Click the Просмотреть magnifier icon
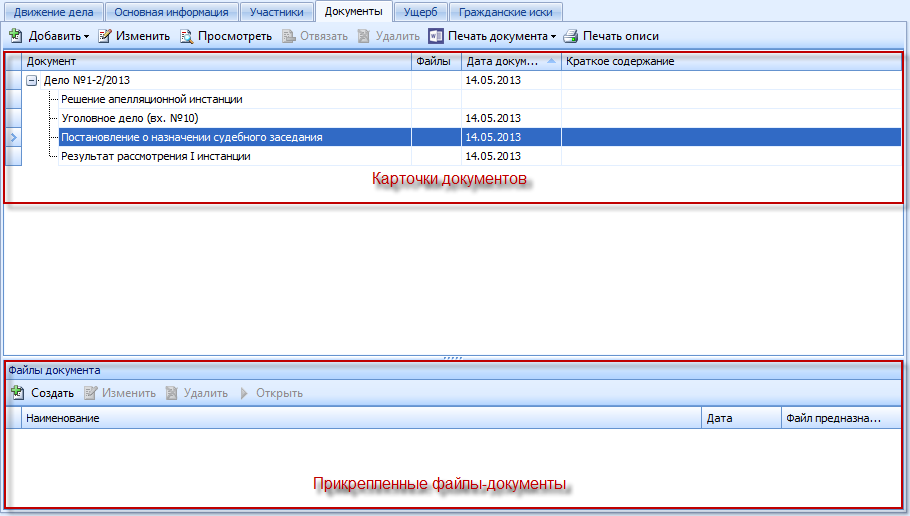Viewport: 910px width, 516px height. [186, 36]
